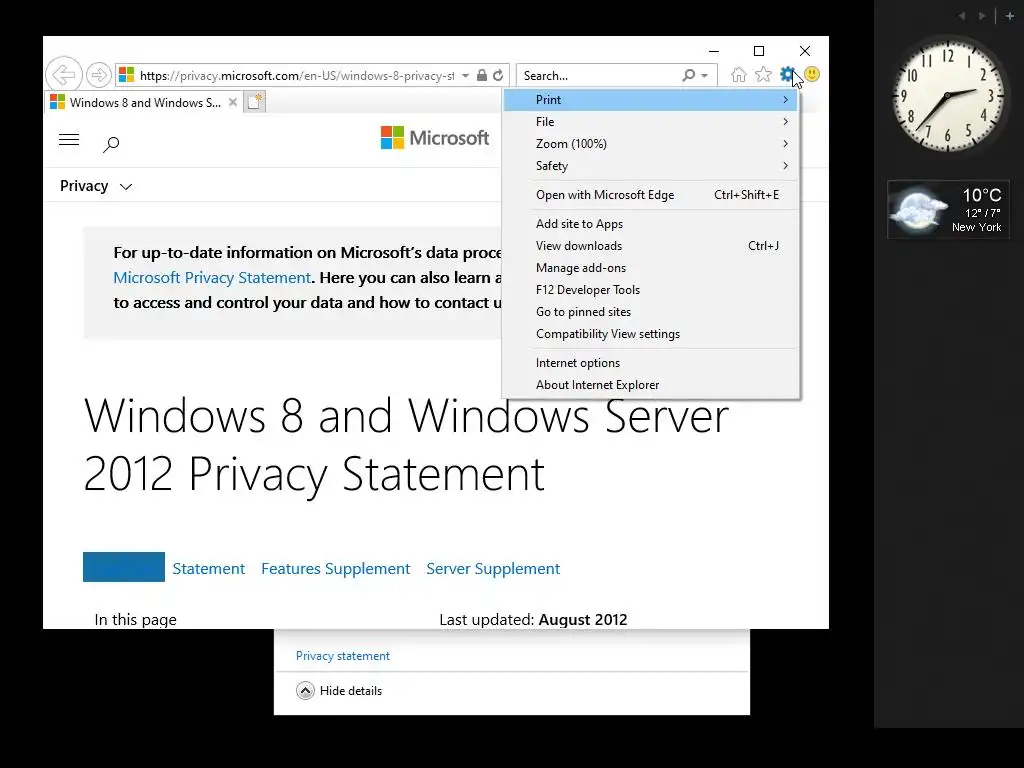Viewport: 1024px width, 768px height.
Task: Click the New York weather text
Action: [x=976, y=227]
